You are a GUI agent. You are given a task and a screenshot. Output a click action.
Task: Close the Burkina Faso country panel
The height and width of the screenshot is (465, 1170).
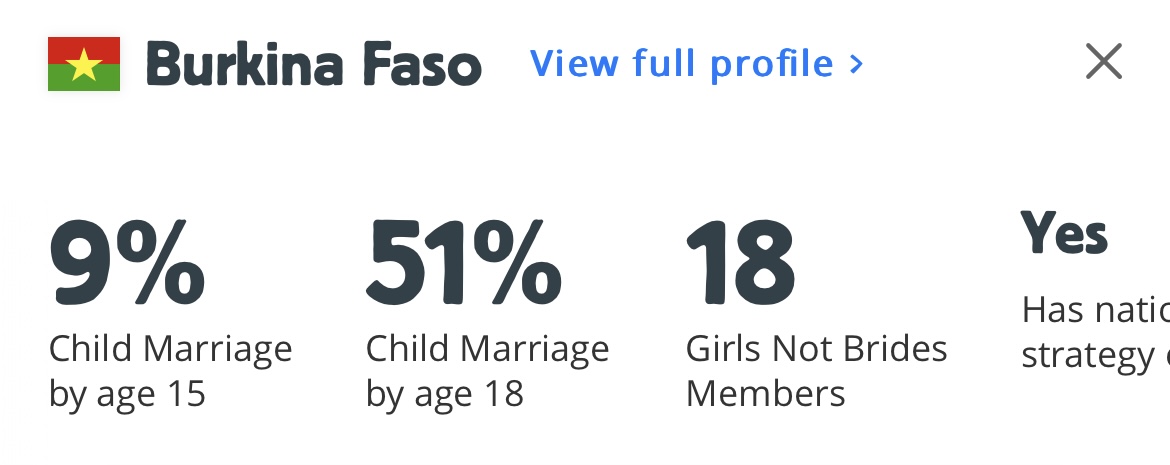(1104, 63)
